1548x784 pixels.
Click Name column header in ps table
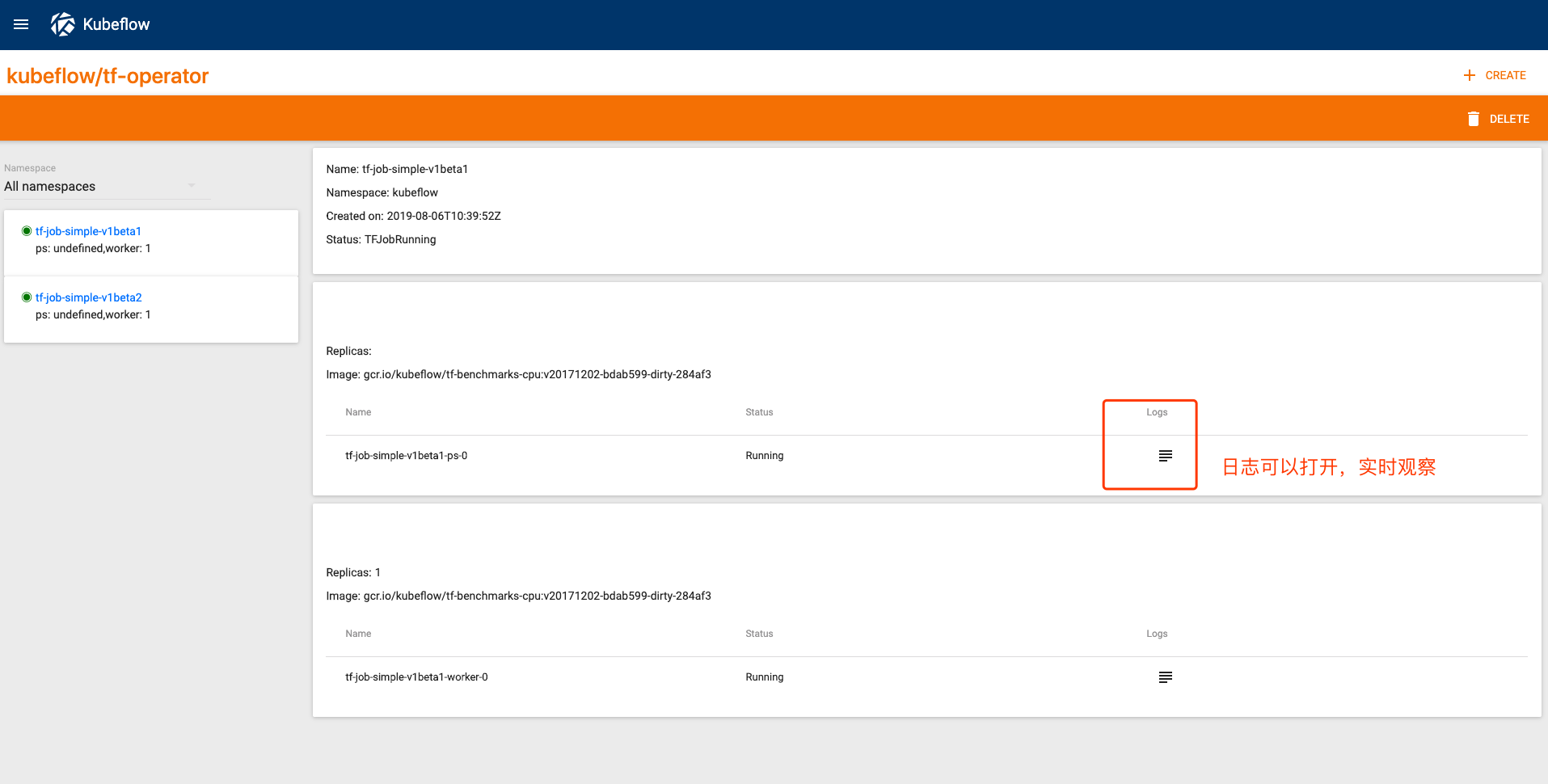point(358,412)
